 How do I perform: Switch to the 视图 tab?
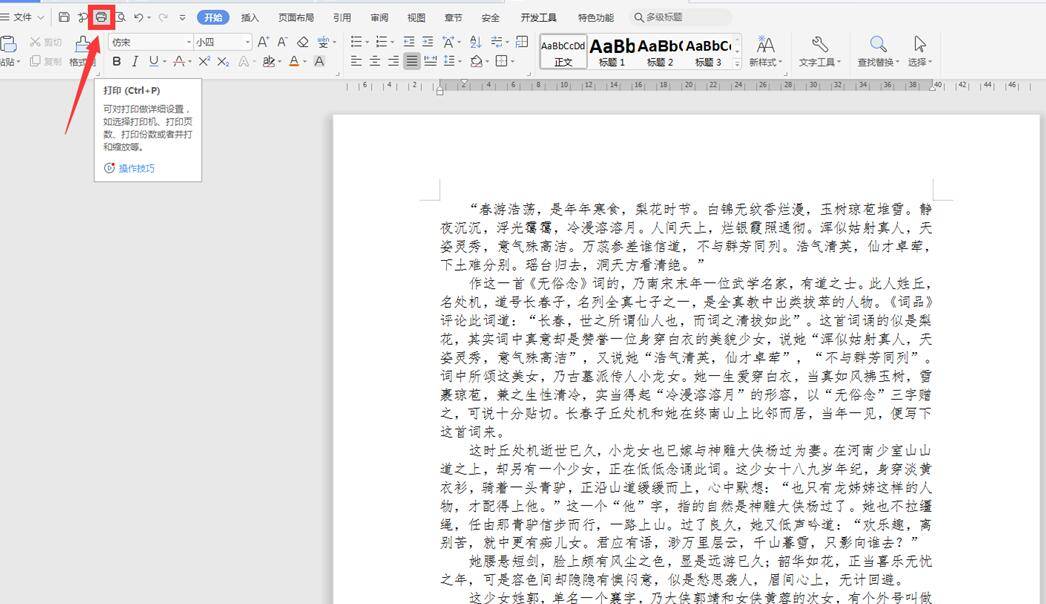pos(416,17)
